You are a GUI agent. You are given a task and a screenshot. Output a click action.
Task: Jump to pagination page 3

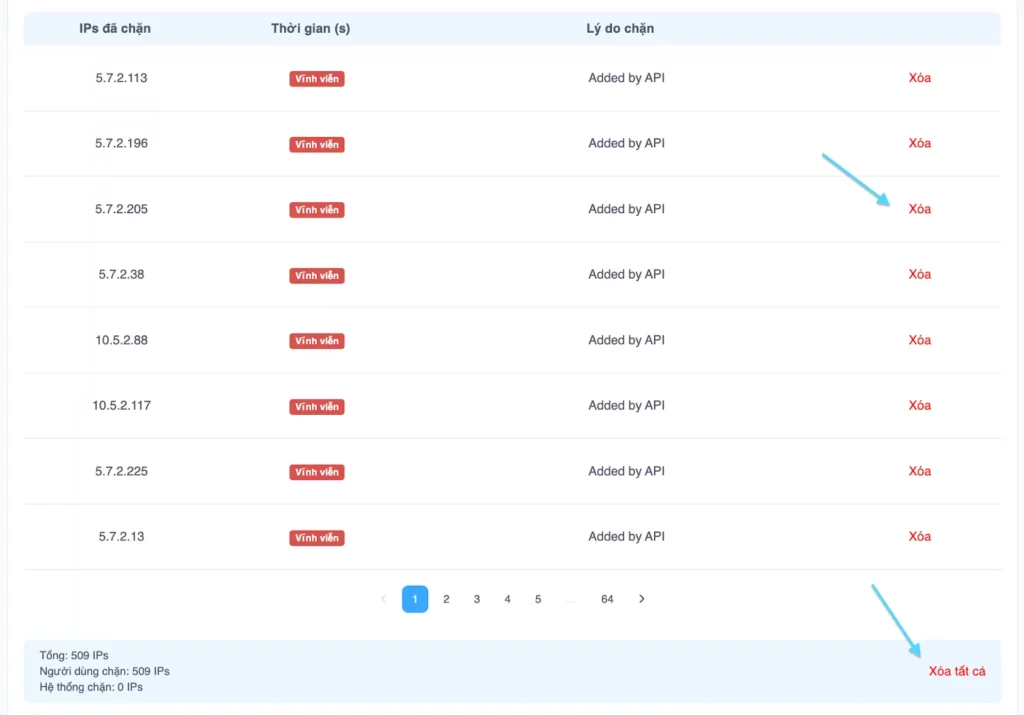click(477, 599)
